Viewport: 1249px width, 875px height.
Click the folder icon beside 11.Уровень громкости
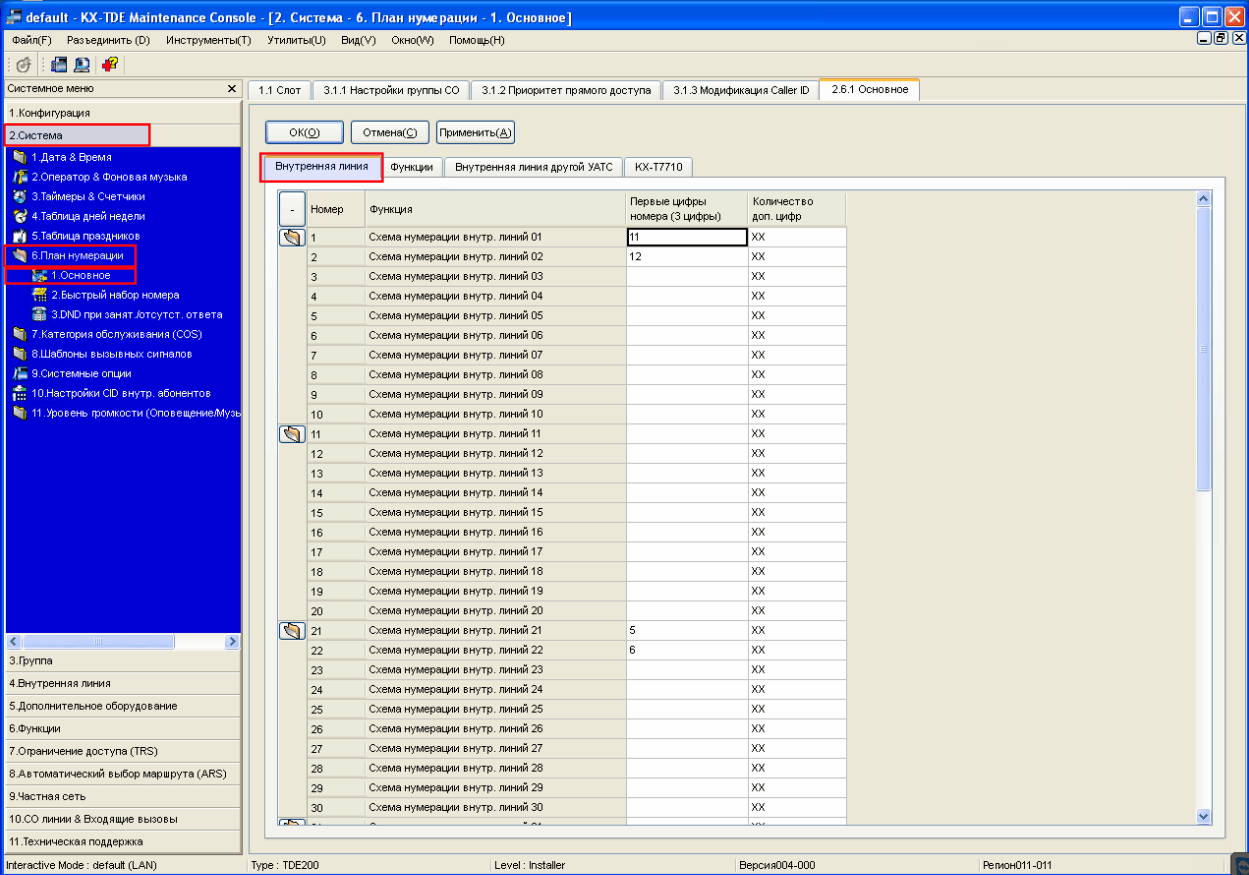(19, 413)
